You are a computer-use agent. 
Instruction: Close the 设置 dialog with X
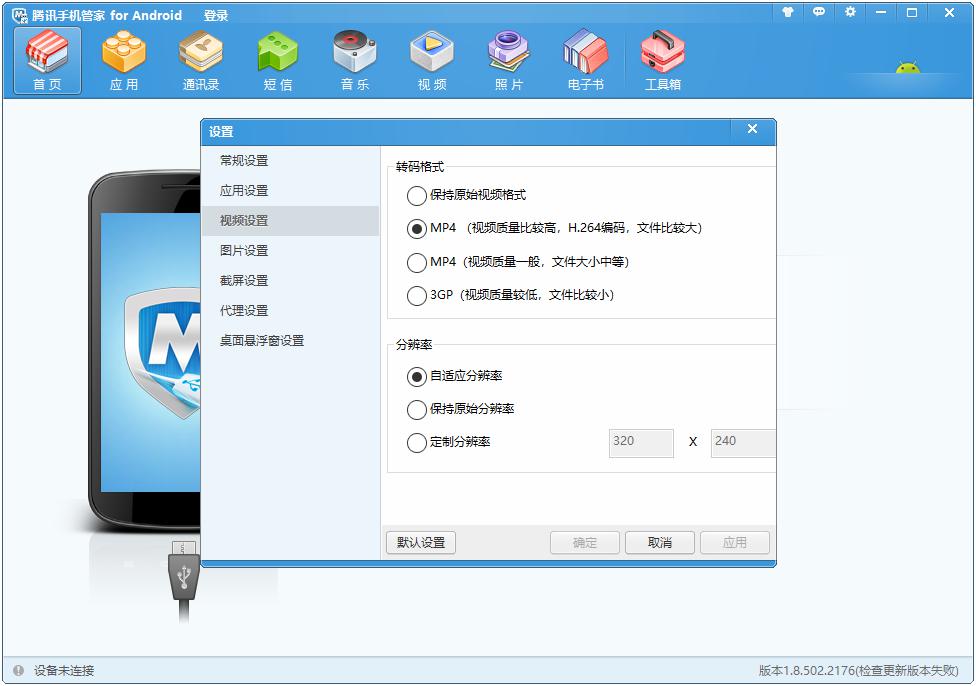tap(753, 129)
